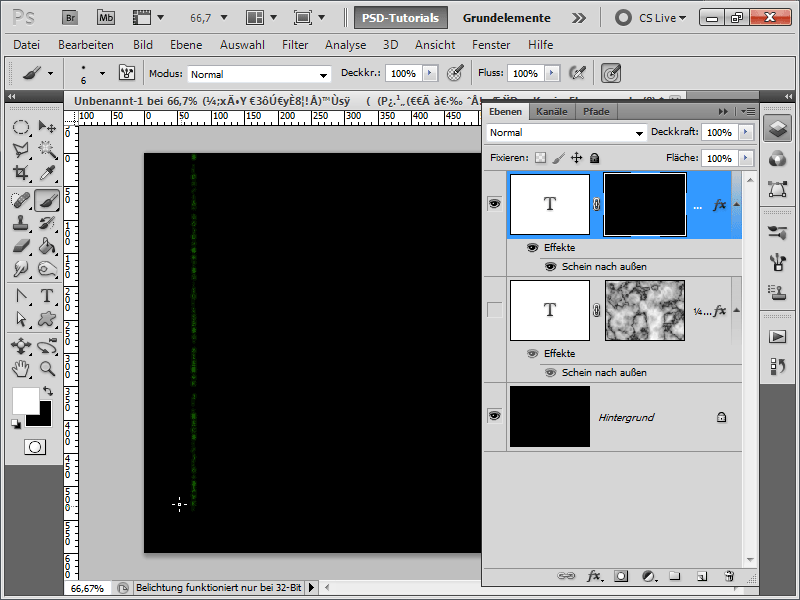The height and width of the screenshot is (600, 800).
Task: Toggle tablet pressure for size
Action: 611,73
